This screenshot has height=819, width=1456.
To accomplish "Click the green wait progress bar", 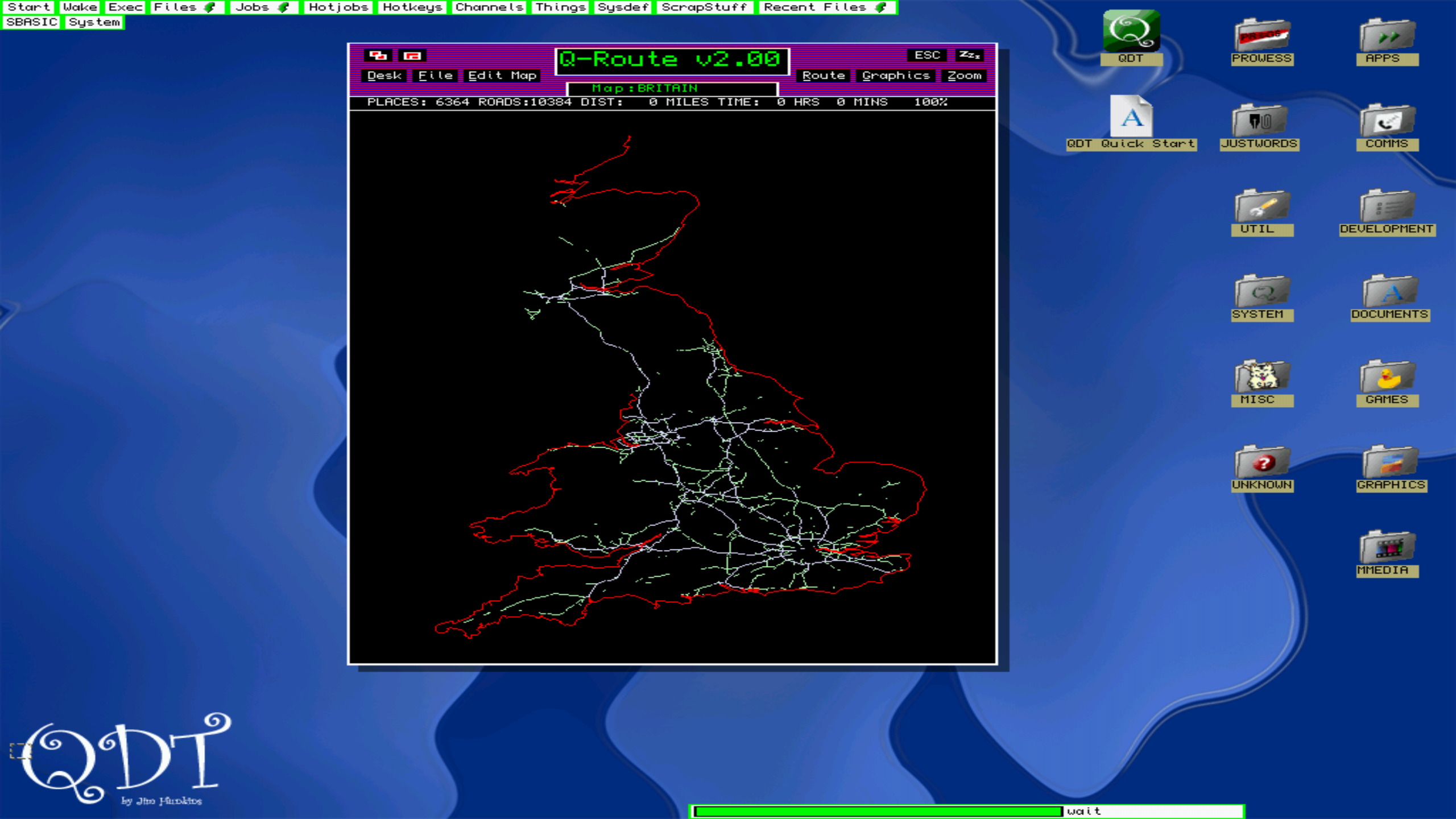I will (878, 811).
